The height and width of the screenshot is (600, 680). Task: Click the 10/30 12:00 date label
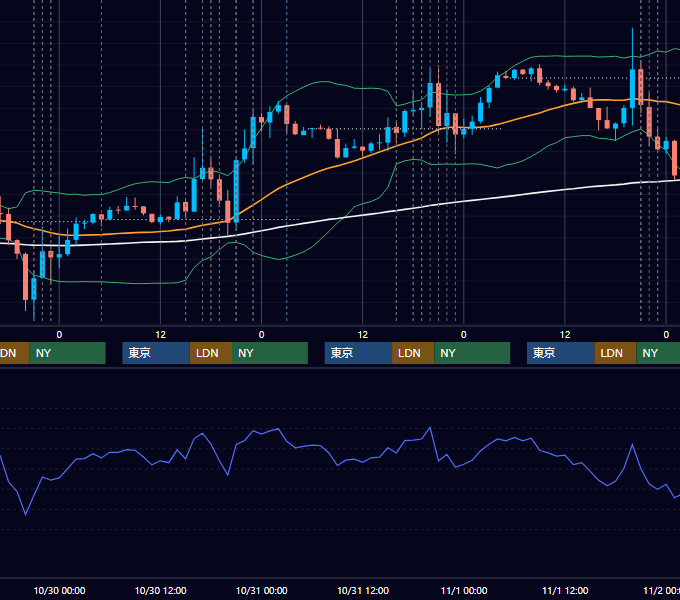(160, 590)
